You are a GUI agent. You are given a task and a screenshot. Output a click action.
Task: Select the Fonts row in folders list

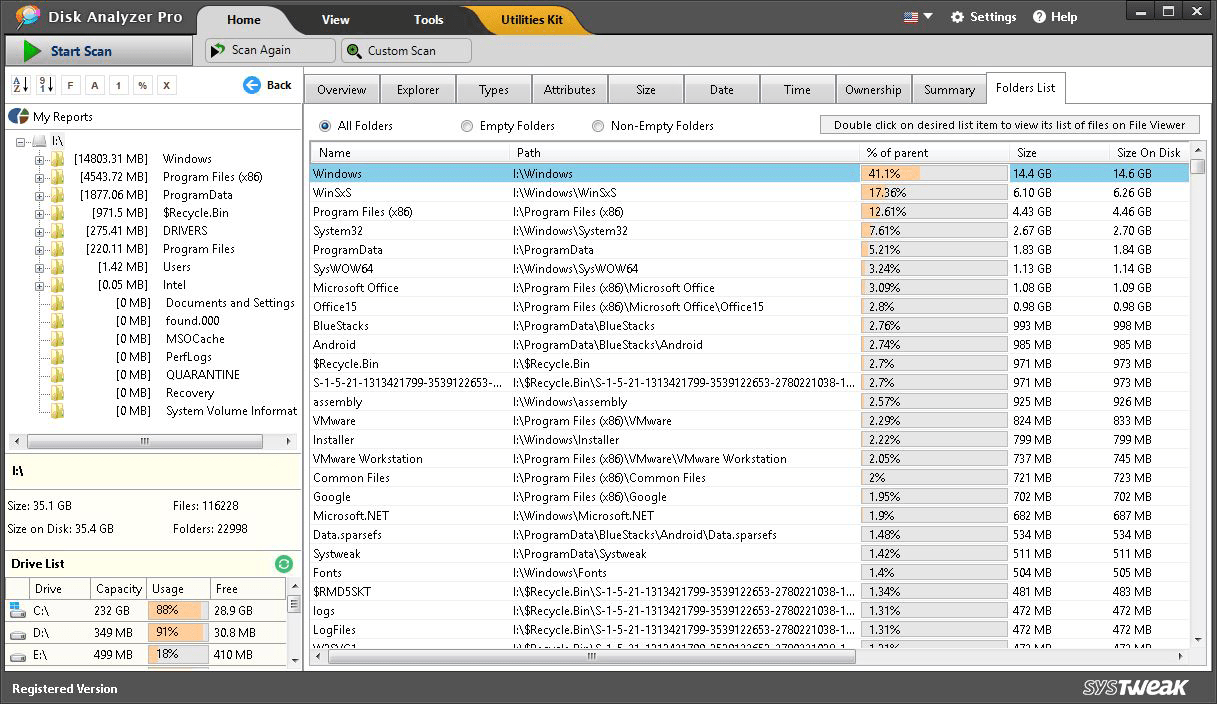750,573
